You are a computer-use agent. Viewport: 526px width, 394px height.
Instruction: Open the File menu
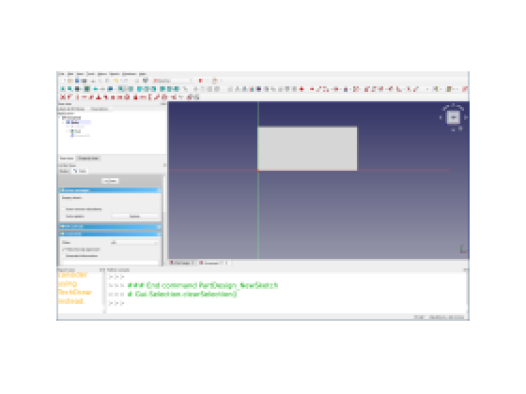pos(61,74)
